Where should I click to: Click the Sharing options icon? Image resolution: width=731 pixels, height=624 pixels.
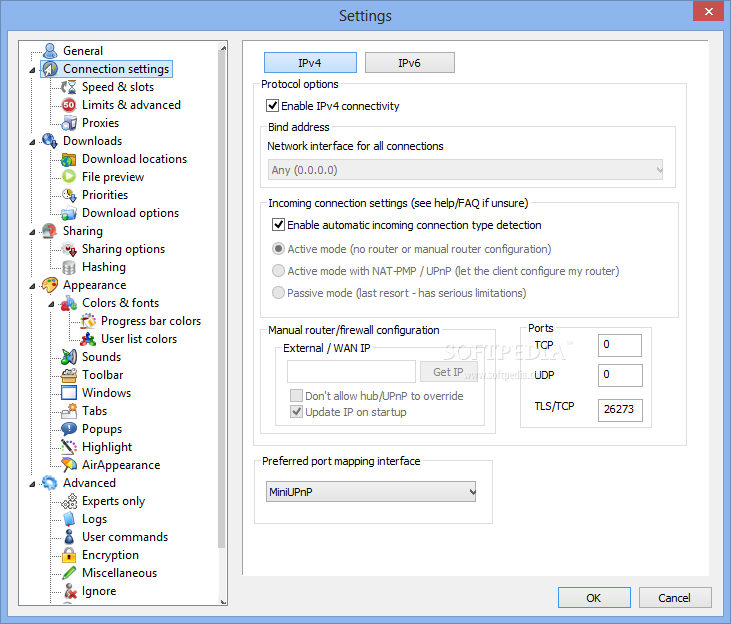(69, 249)
